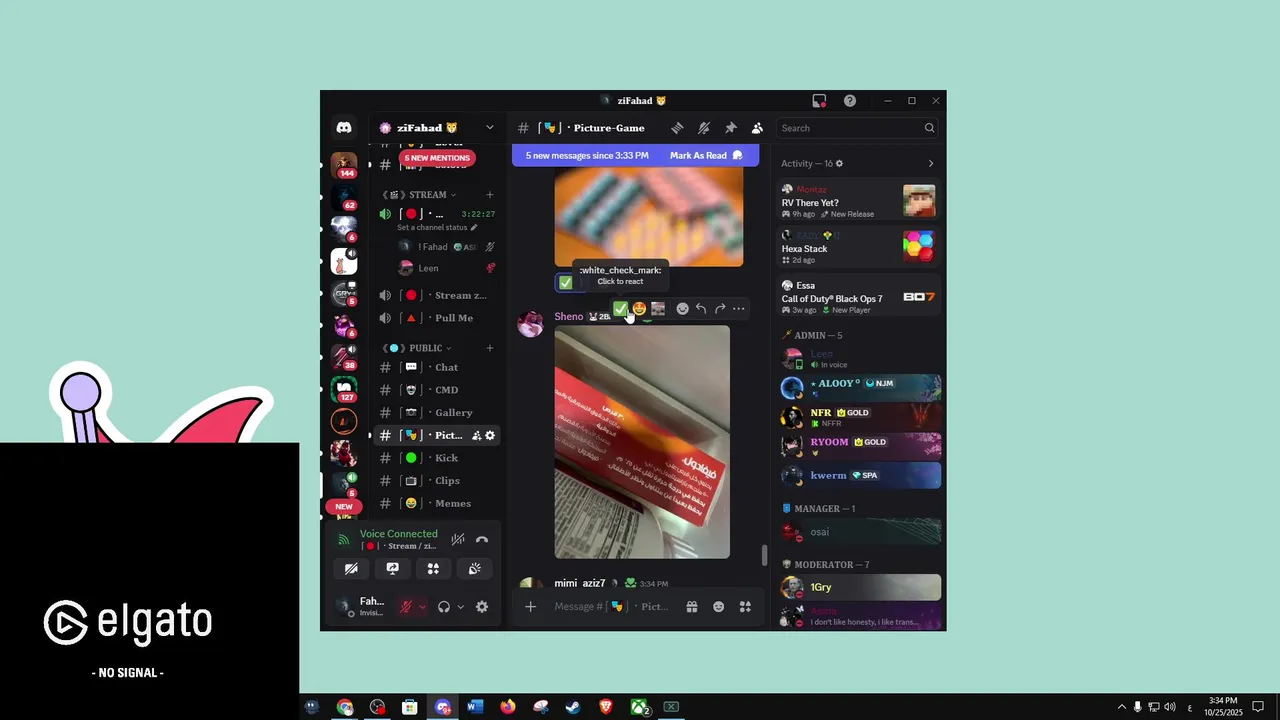Click the 5 NEW MENTIONS pill
1280x720 pixels.
tap(437, 158)
